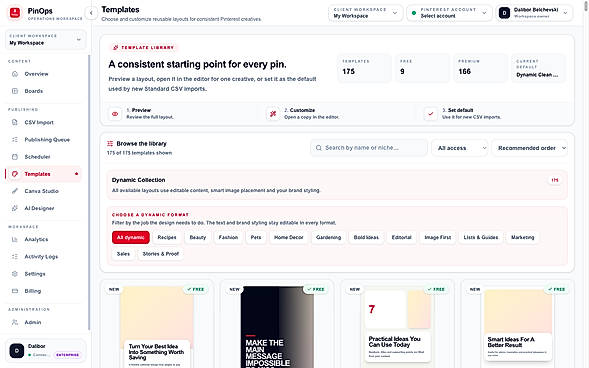Image resolution: width=589 pixels, height=368 pixels.
Task: Click the Preview eye icon
Action: pyautogui.click(x=115, y=113)
